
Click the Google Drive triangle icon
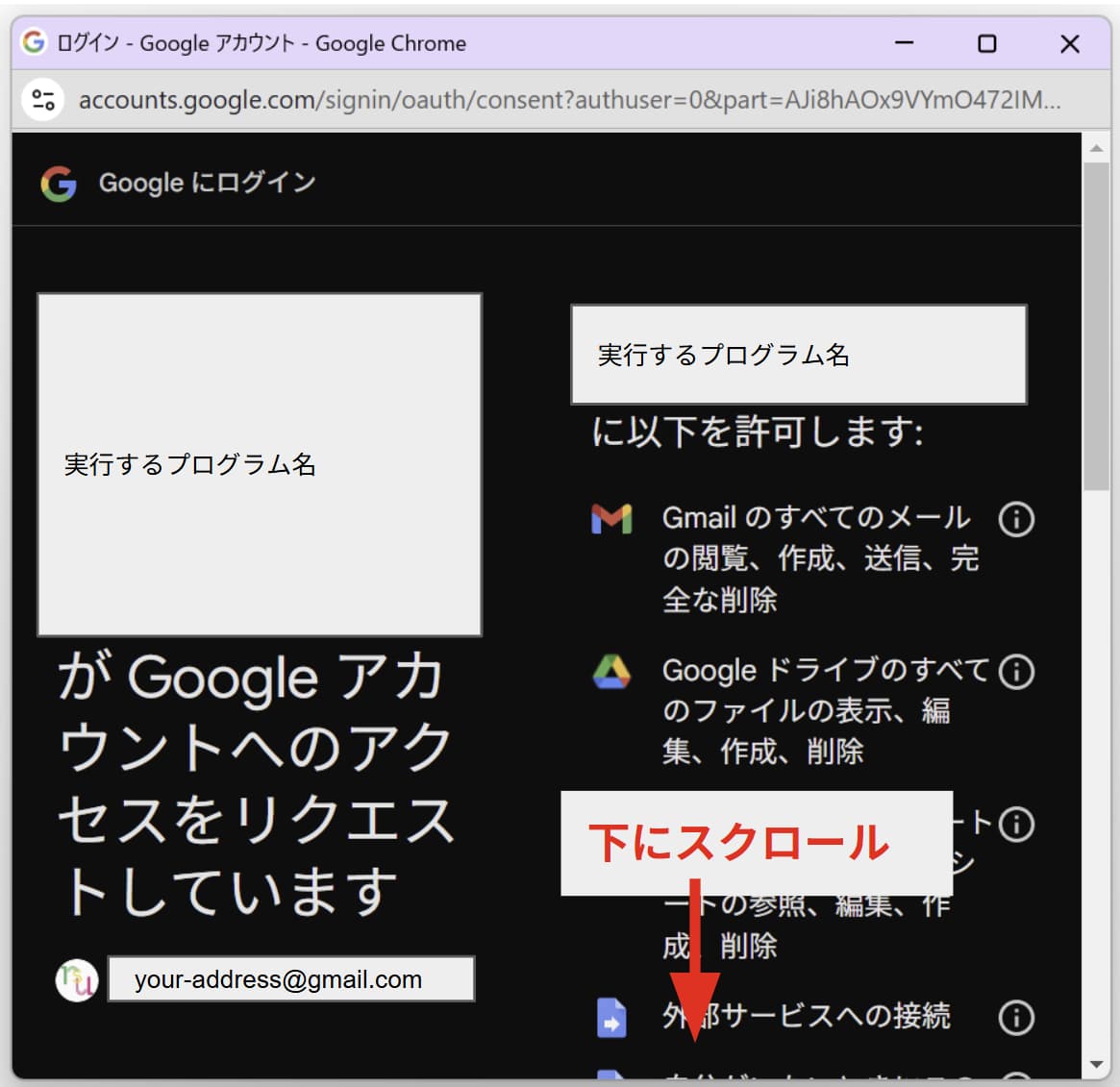coord(611,672)
